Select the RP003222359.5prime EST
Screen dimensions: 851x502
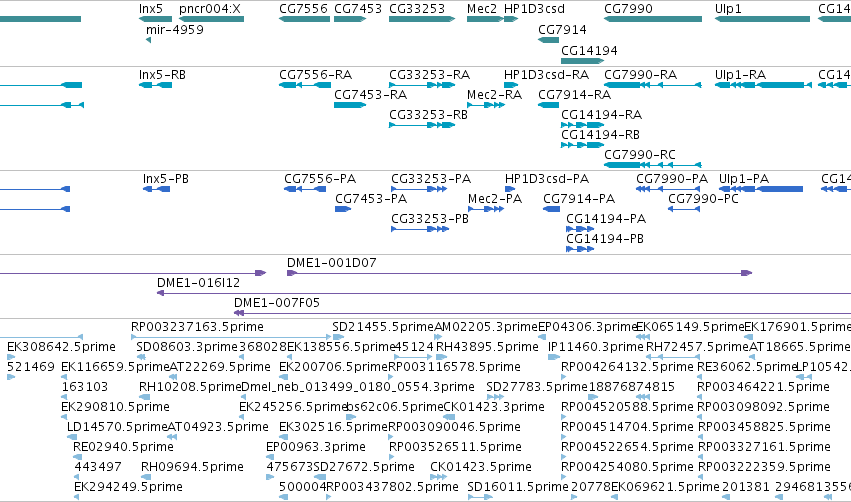pos(701,477)
